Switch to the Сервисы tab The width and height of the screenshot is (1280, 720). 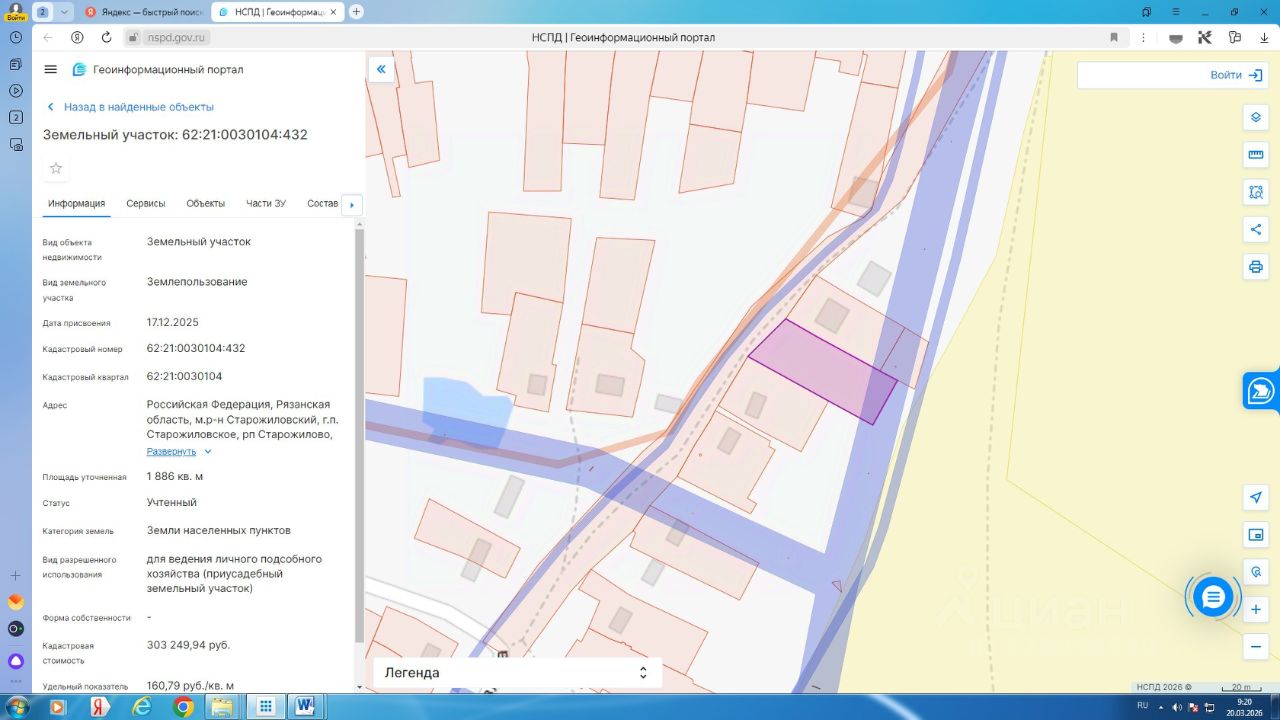point(146,203)
